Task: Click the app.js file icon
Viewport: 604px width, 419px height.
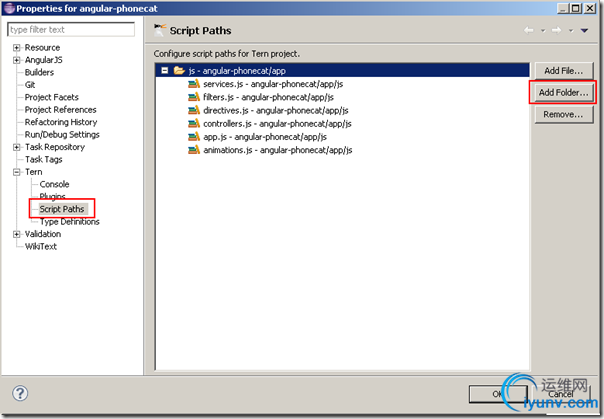Action: coord(194,136)
